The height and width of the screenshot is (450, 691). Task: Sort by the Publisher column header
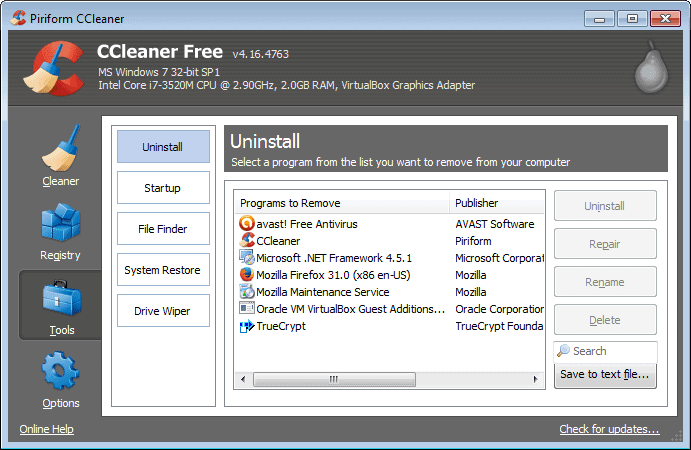coord(497,203)
